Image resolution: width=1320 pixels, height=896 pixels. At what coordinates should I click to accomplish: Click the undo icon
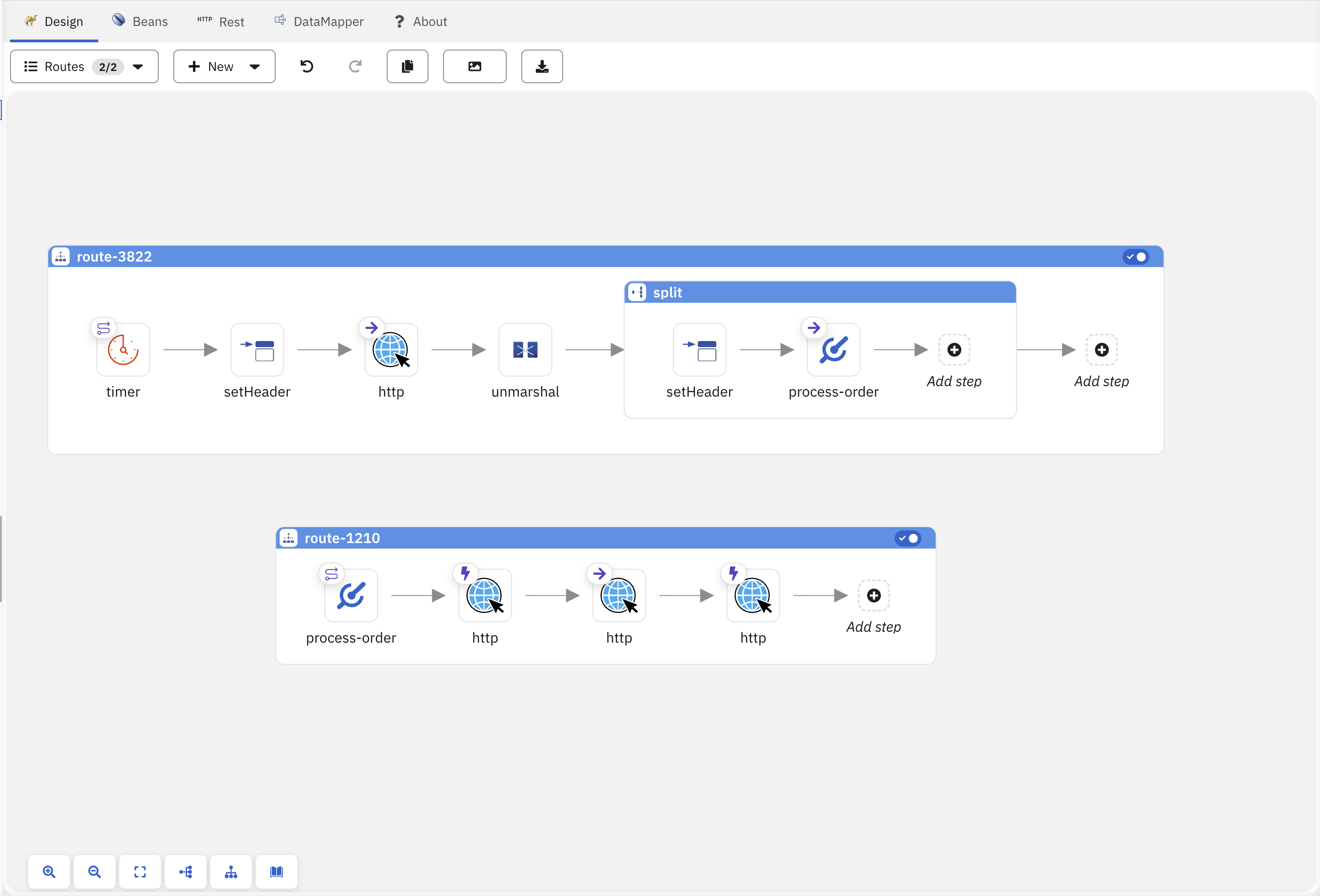(x=307, y=66)
